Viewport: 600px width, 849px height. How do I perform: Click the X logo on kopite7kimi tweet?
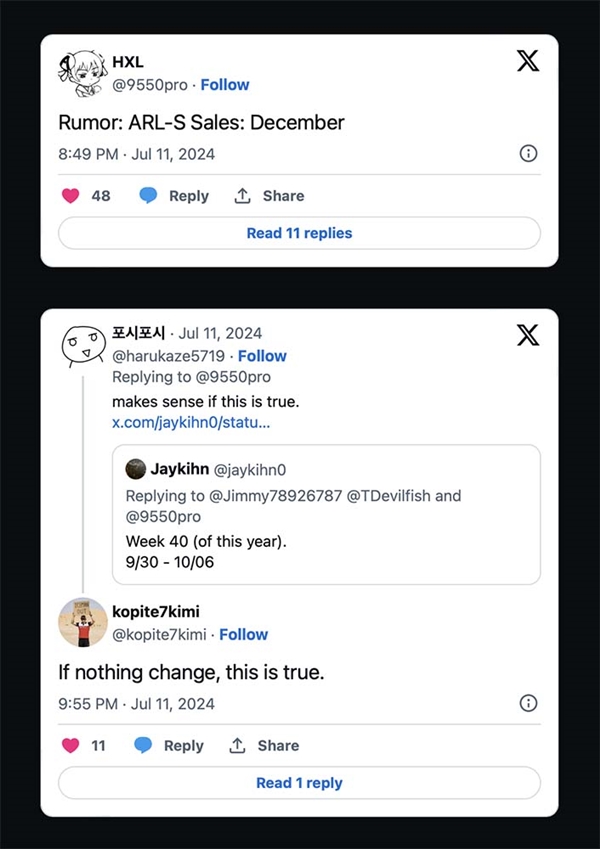click(528, 335)
